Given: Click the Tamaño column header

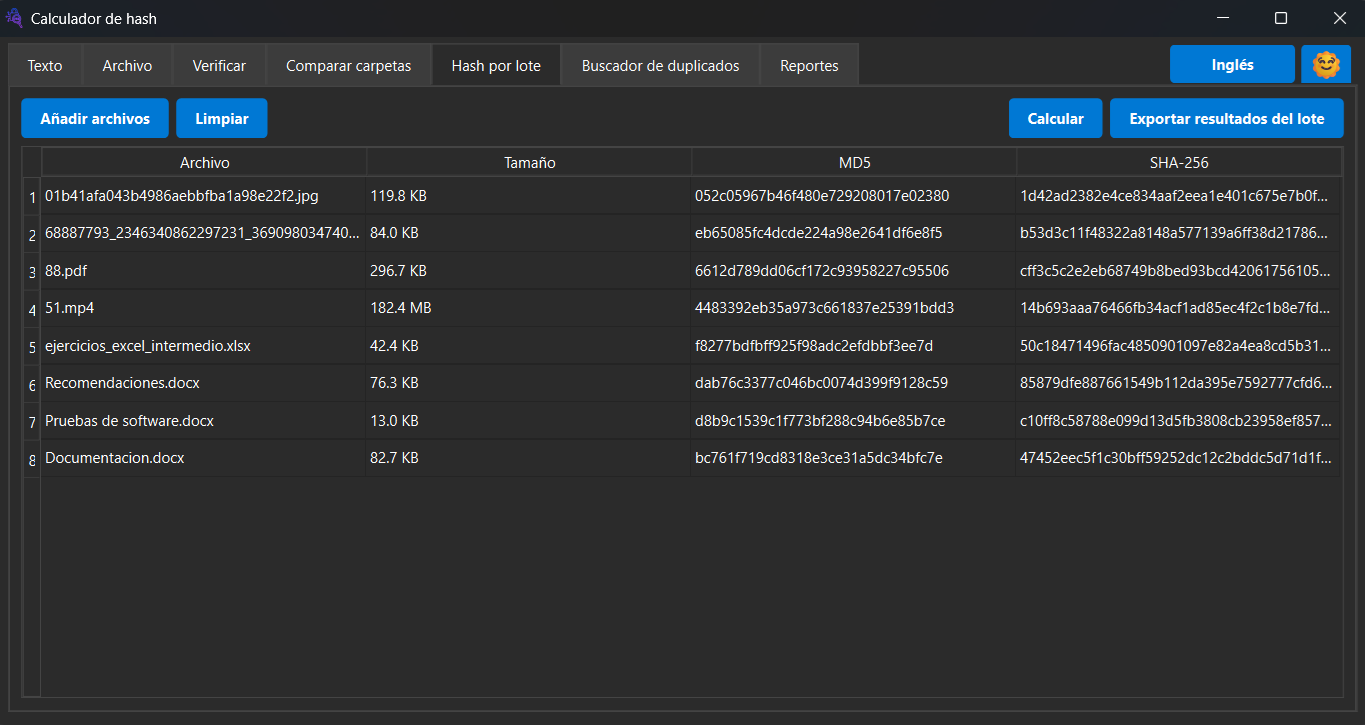Looking at the screenshot, I should point(529,163).
